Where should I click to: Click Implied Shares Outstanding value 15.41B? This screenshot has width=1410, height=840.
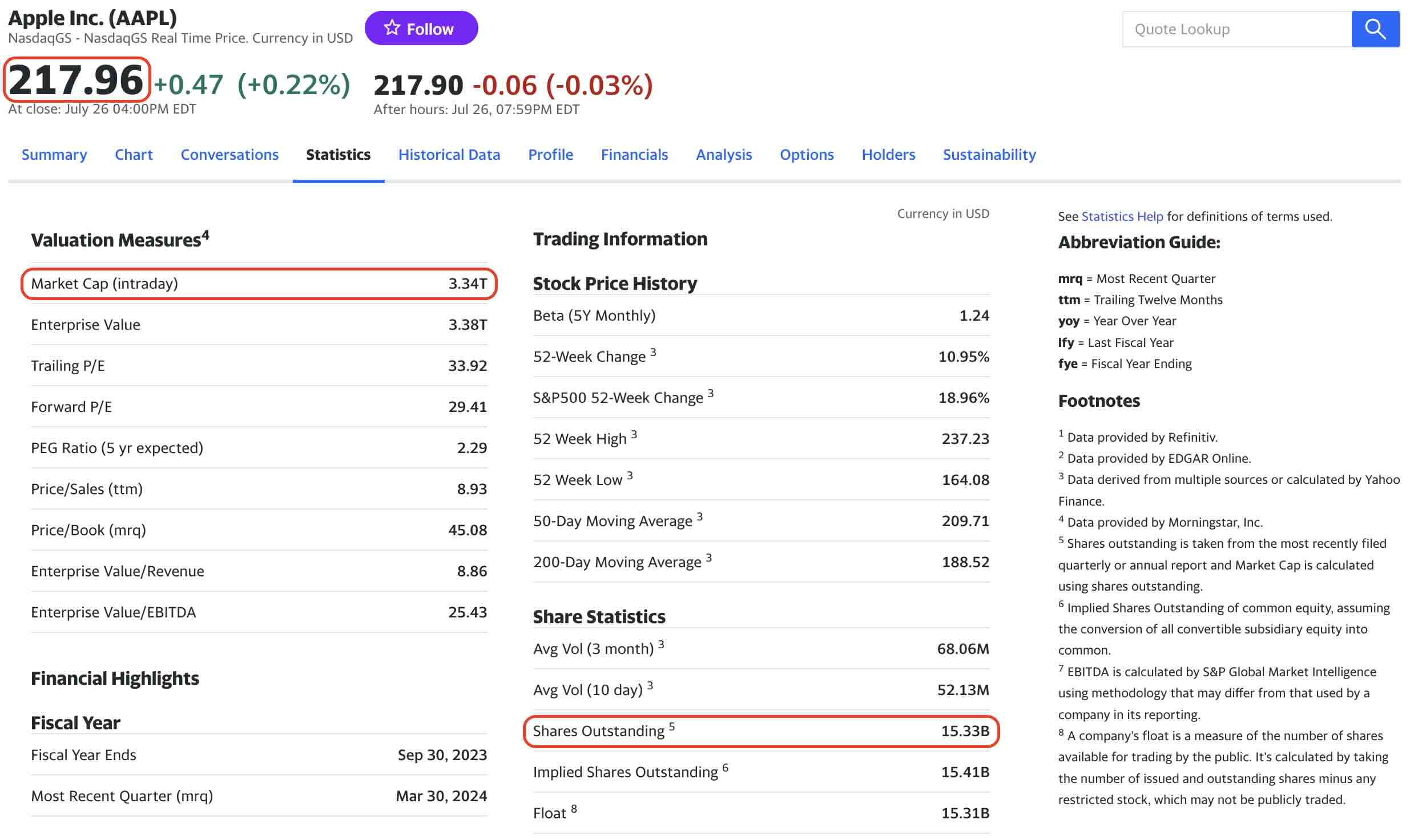pos(965,772)
